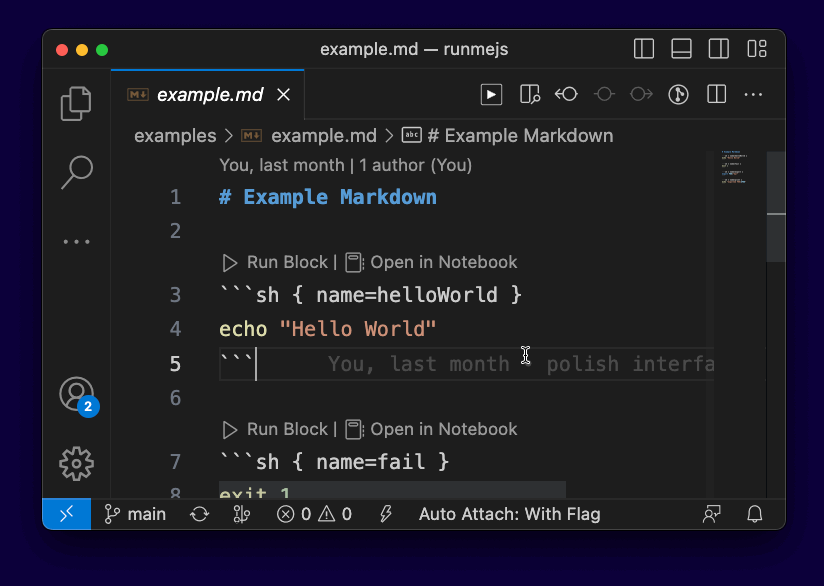Split the editor right
The image size is (824, 586).
716,95
